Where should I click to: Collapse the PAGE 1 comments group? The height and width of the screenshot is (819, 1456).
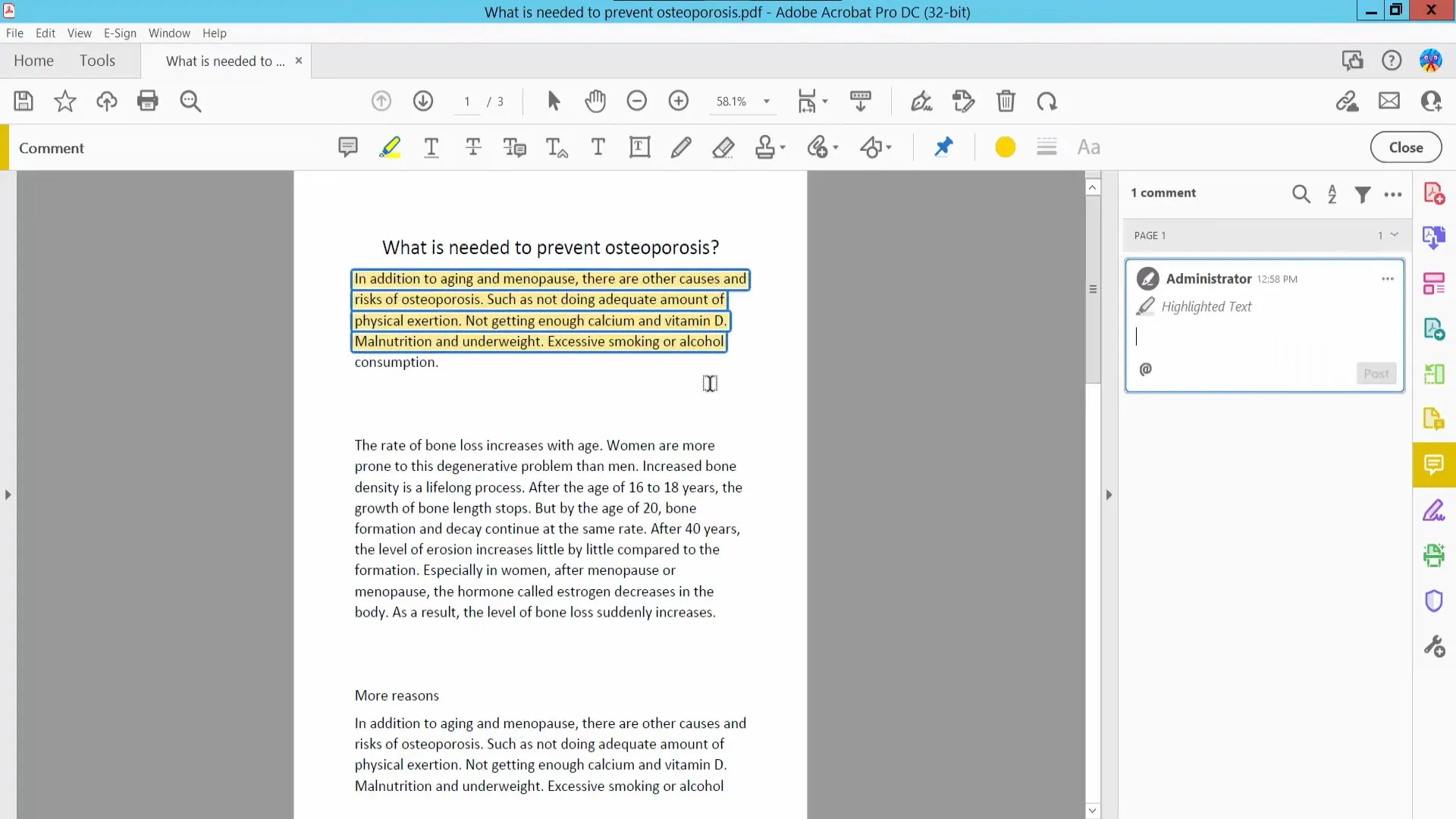tap(1394, 235)
